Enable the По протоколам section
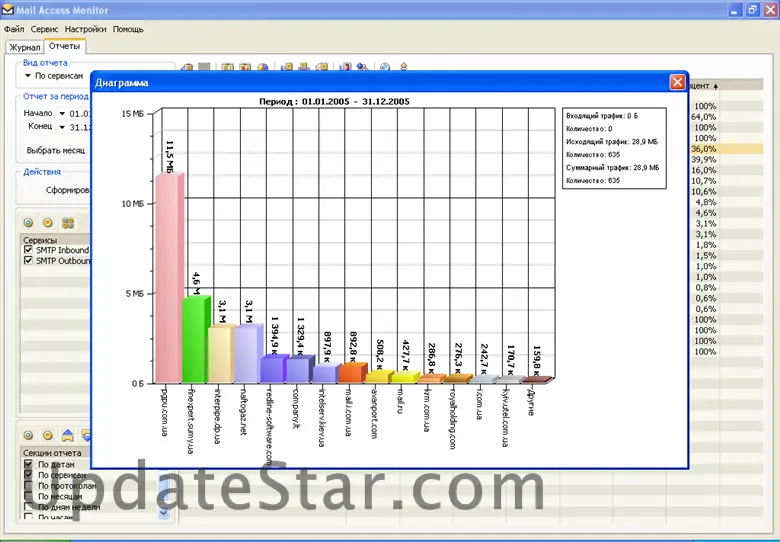The height and width of the screenshot is (542, 780). [28, 485]
